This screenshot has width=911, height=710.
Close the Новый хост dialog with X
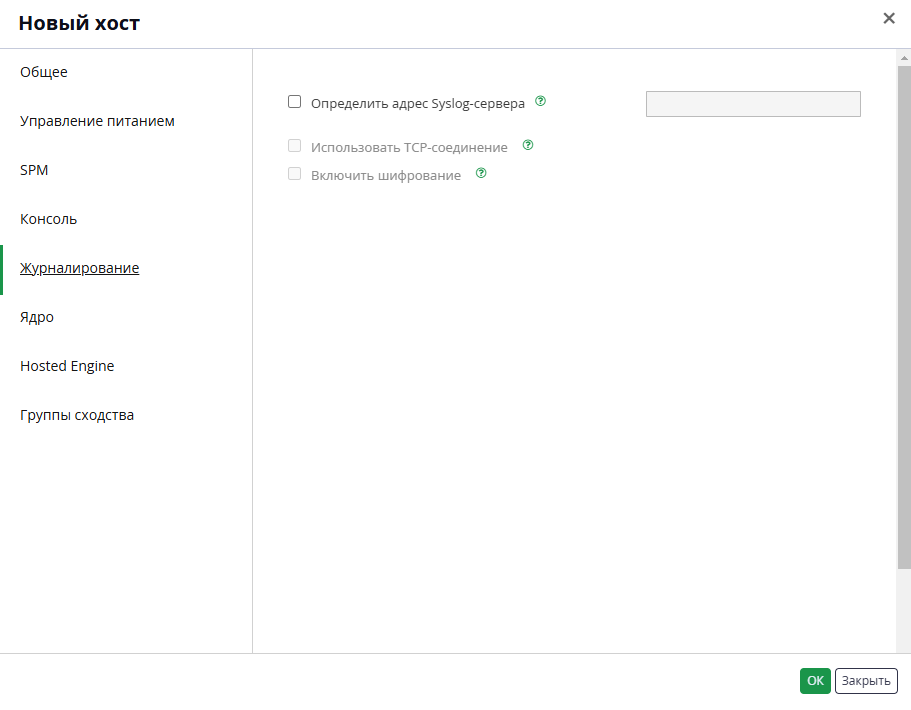[x=889, y=18]
